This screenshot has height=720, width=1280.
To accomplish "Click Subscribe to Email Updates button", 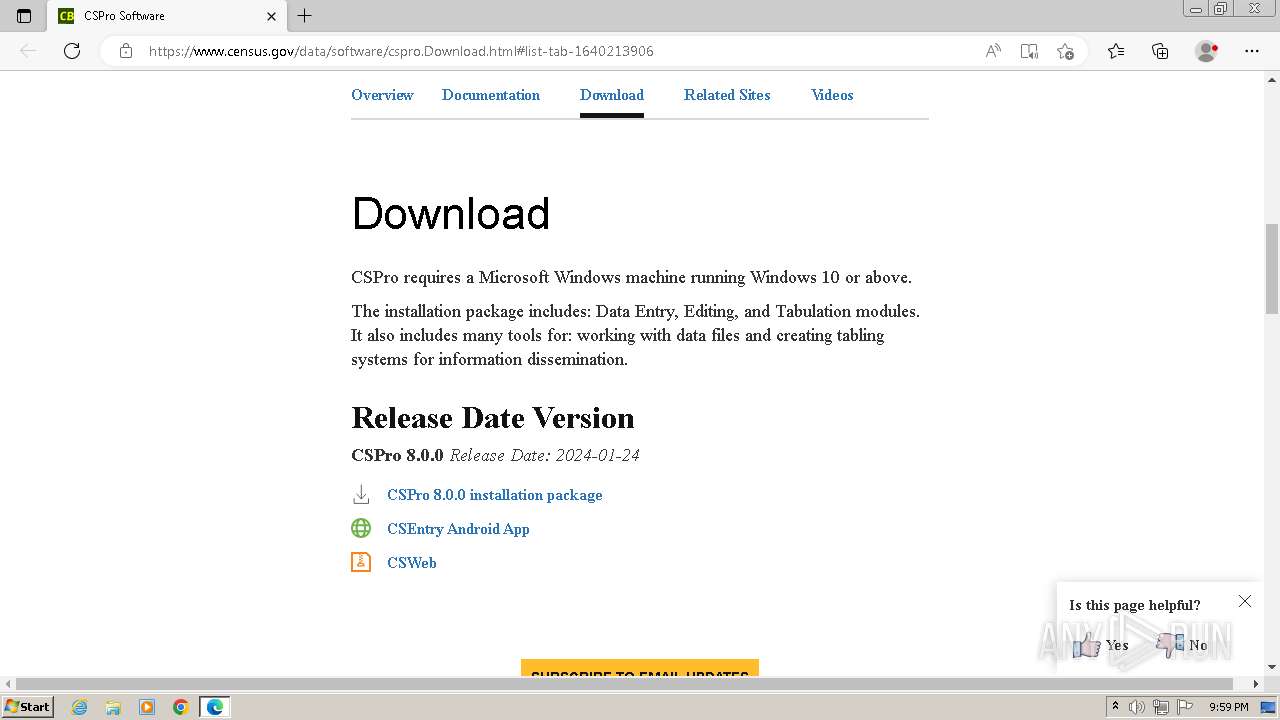I will point(640,667).
